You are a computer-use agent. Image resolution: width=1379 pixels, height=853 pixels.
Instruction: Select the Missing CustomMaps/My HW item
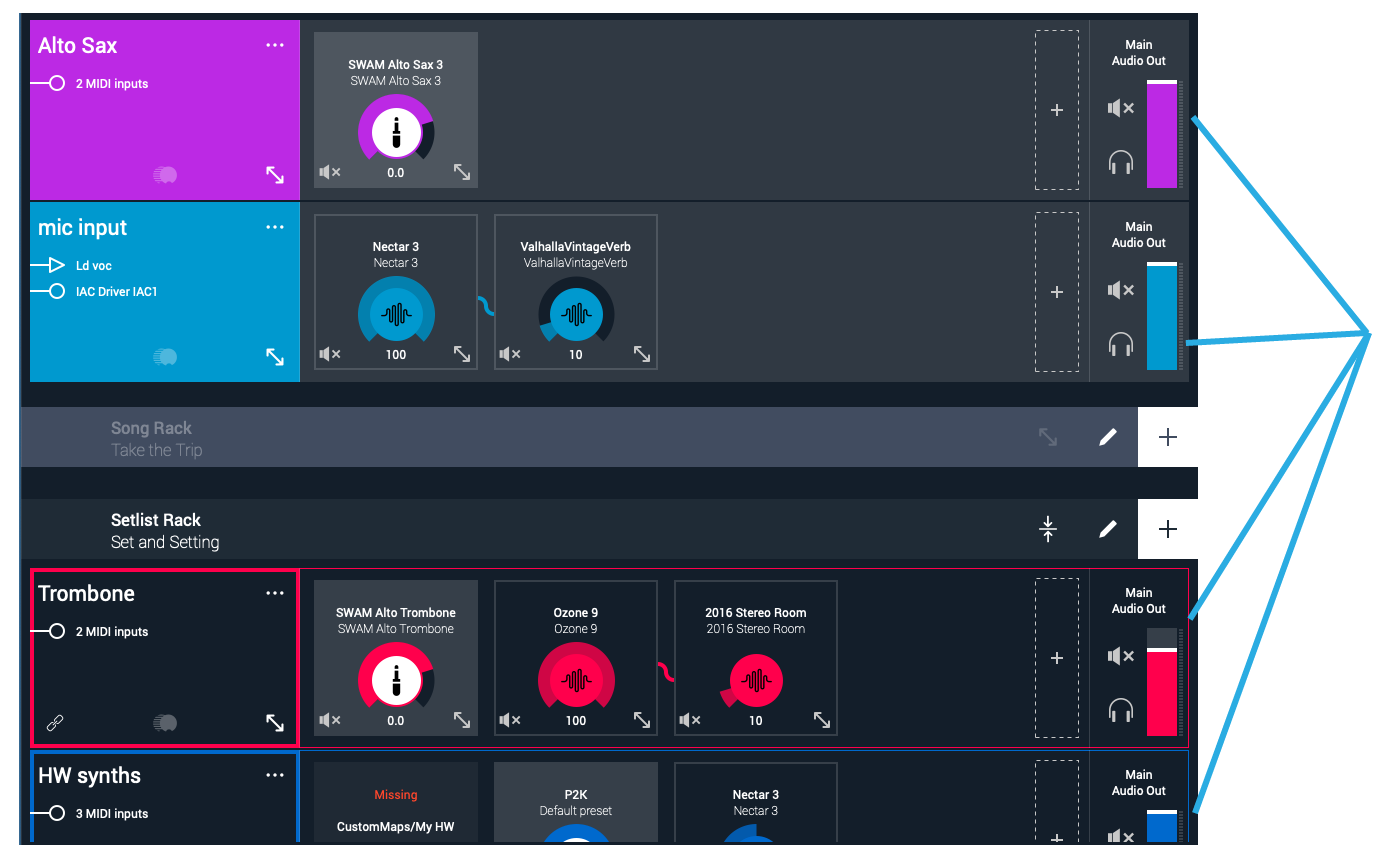pyautogui.click(x=396, y=803)
